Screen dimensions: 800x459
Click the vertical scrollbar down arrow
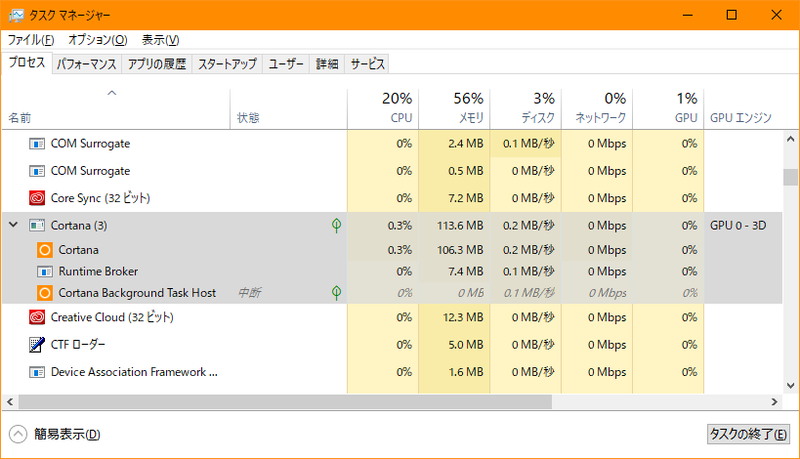[790, 386]
